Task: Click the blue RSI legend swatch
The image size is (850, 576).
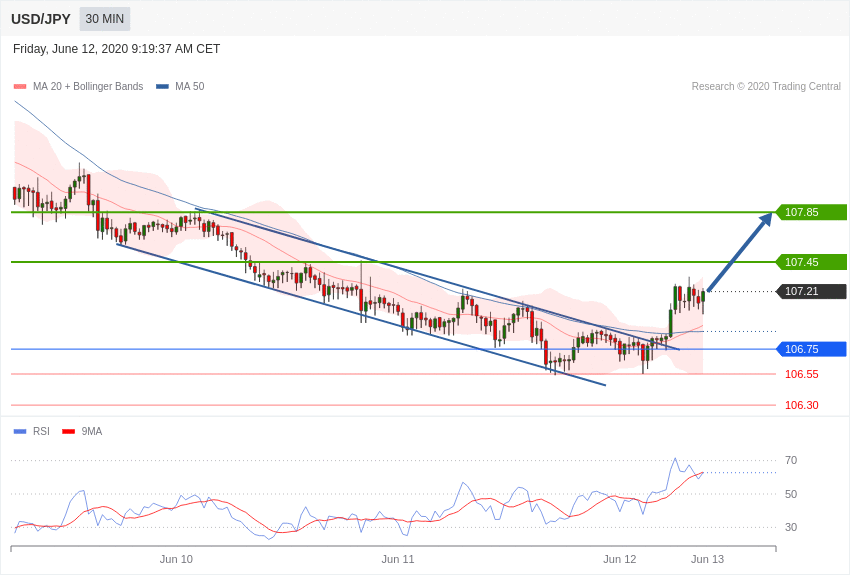Action: tap(20, 432)
